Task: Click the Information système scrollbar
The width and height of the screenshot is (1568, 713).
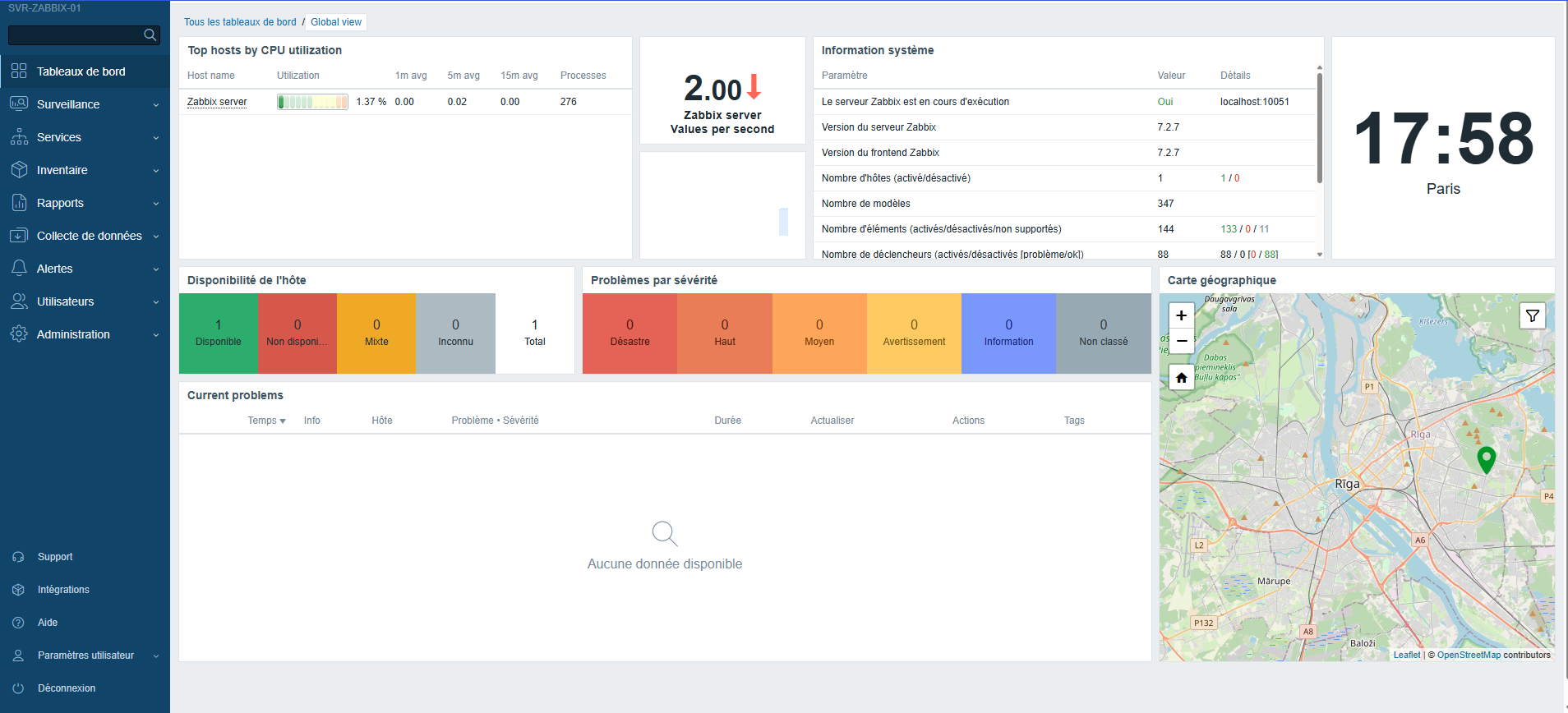Action: click(1320, 127)
